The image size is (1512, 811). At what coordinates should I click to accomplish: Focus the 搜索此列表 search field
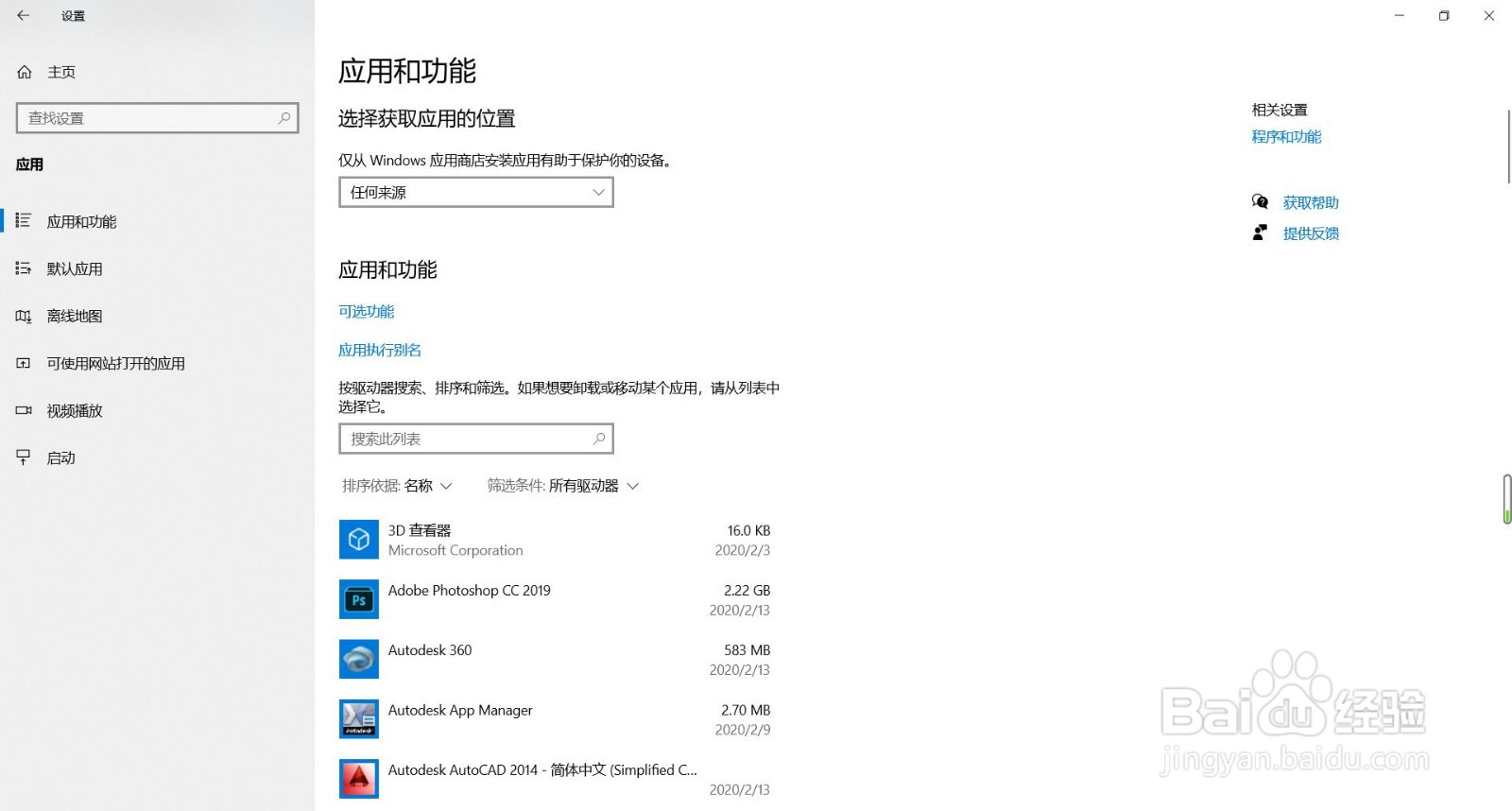(476, 439)
